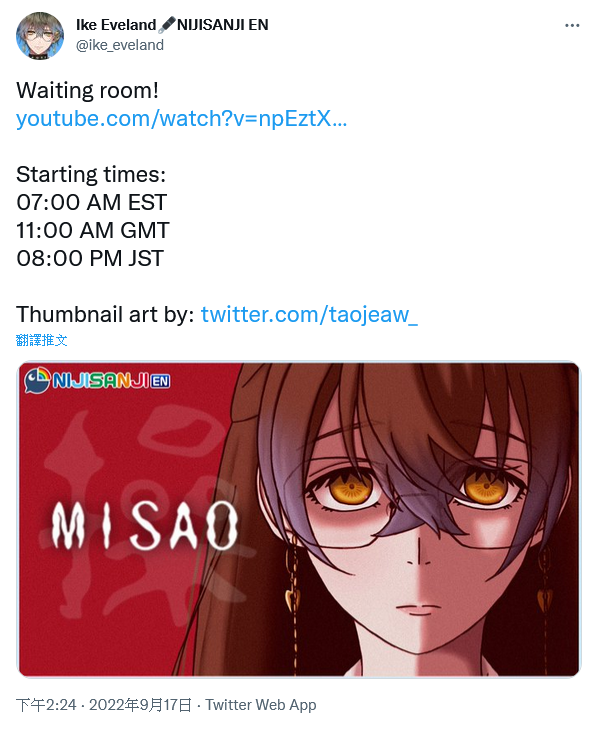Image resolution: width=598 pixels, height=730 pixels.
Task: Click the 'Starting times:' text line
Action: point(91,175)
